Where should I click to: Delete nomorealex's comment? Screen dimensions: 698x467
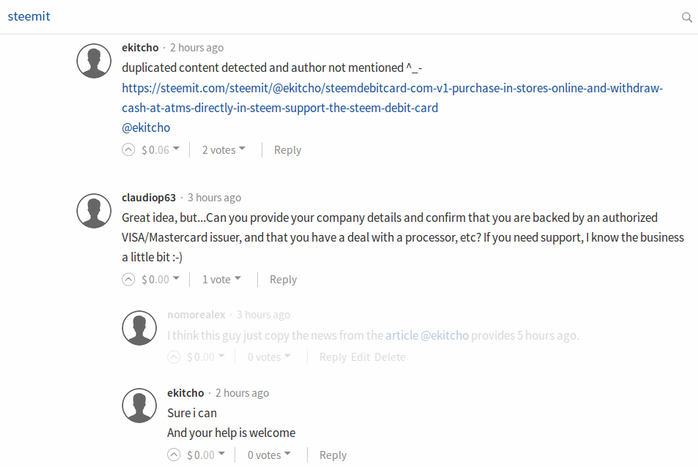coord(390,357)
